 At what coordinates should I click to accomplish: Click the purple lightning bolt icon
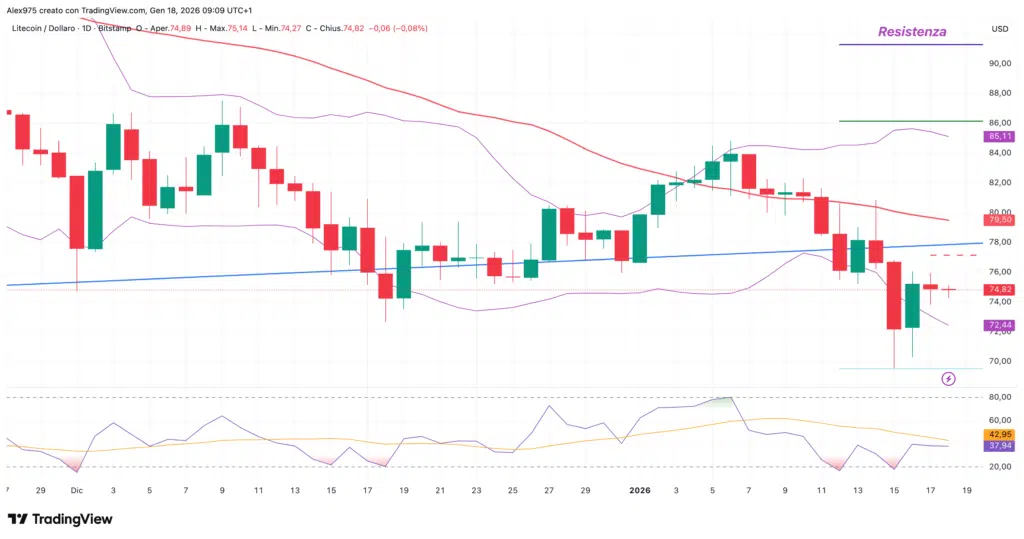[949, 378]
